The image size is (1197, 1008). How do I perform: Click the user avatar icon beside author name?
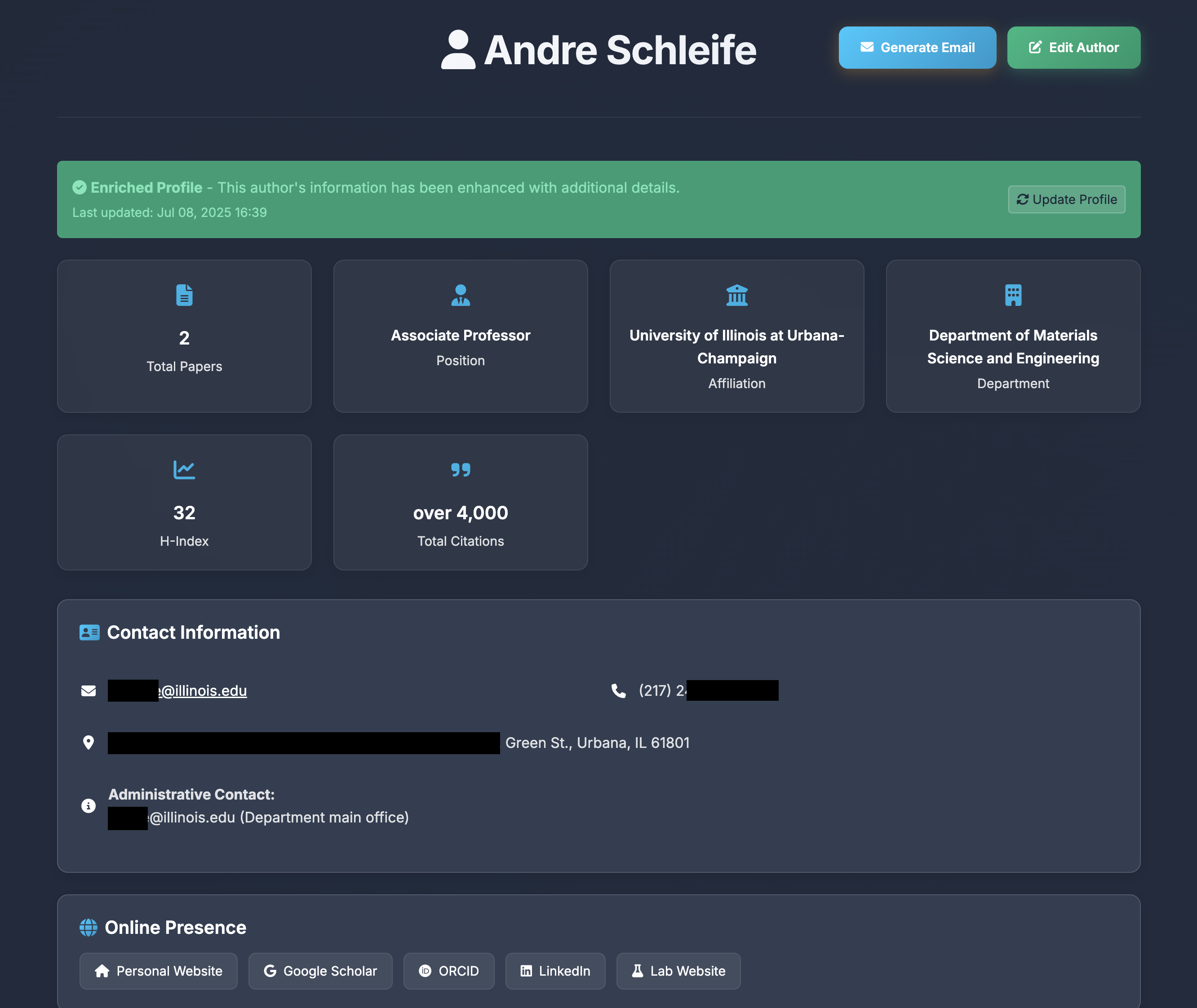pos(458,50)
